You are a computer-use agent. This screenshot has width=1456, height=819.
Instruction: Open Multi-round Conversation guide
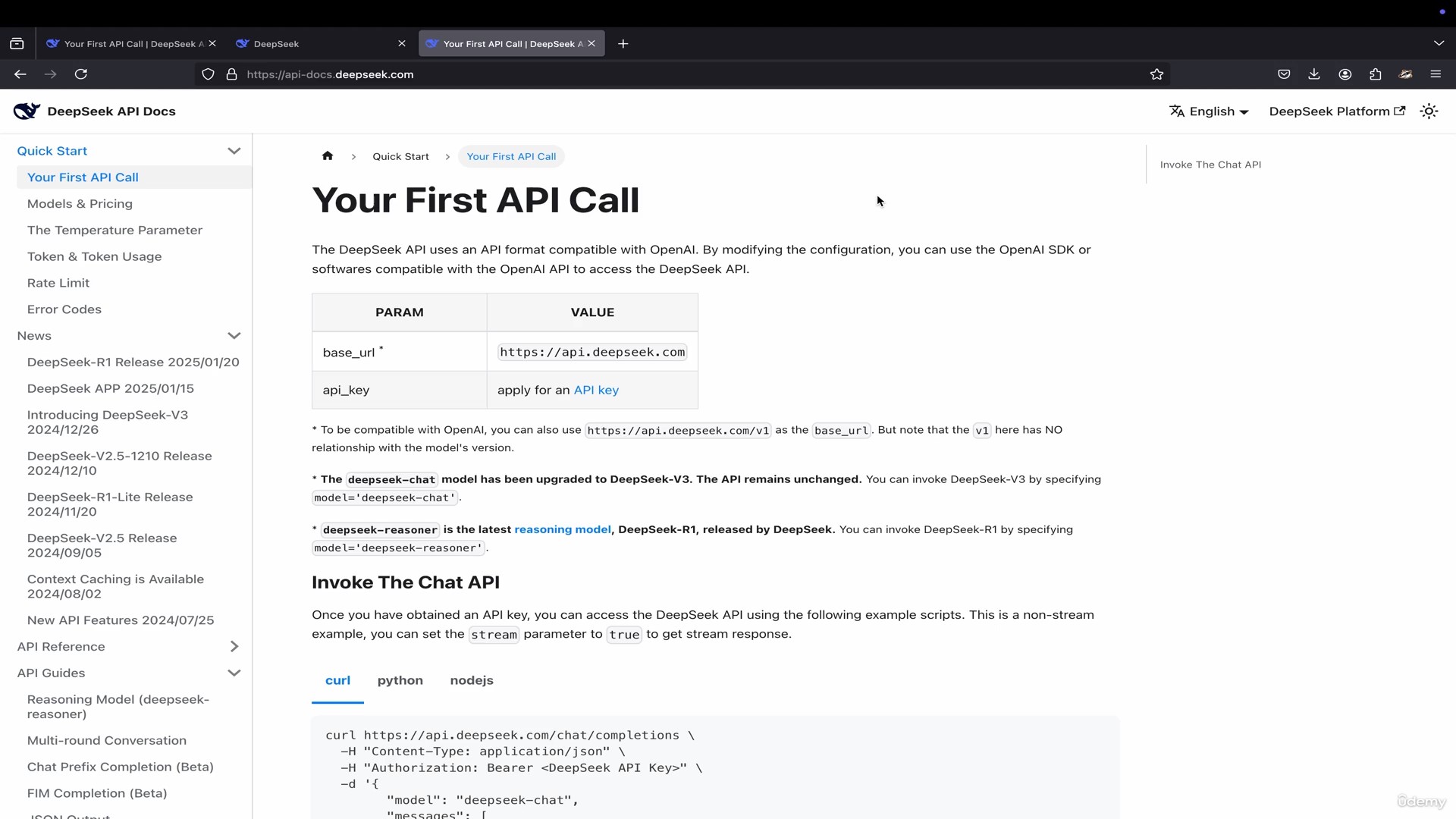(107, 741)
